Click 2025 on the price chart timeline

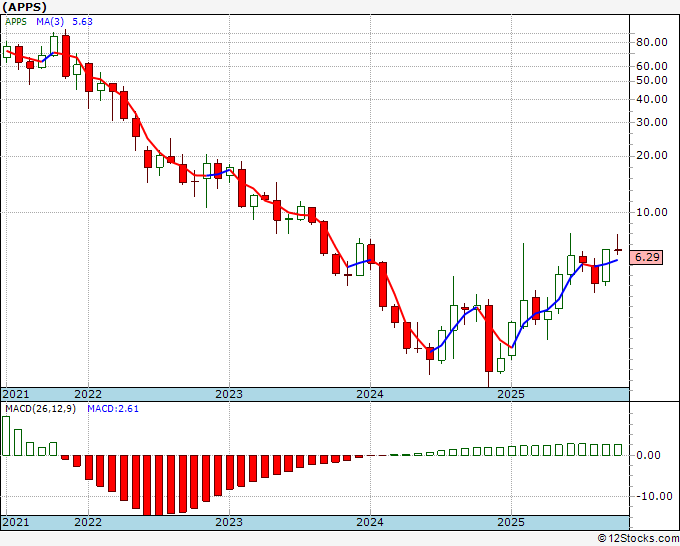pos(511,394)
